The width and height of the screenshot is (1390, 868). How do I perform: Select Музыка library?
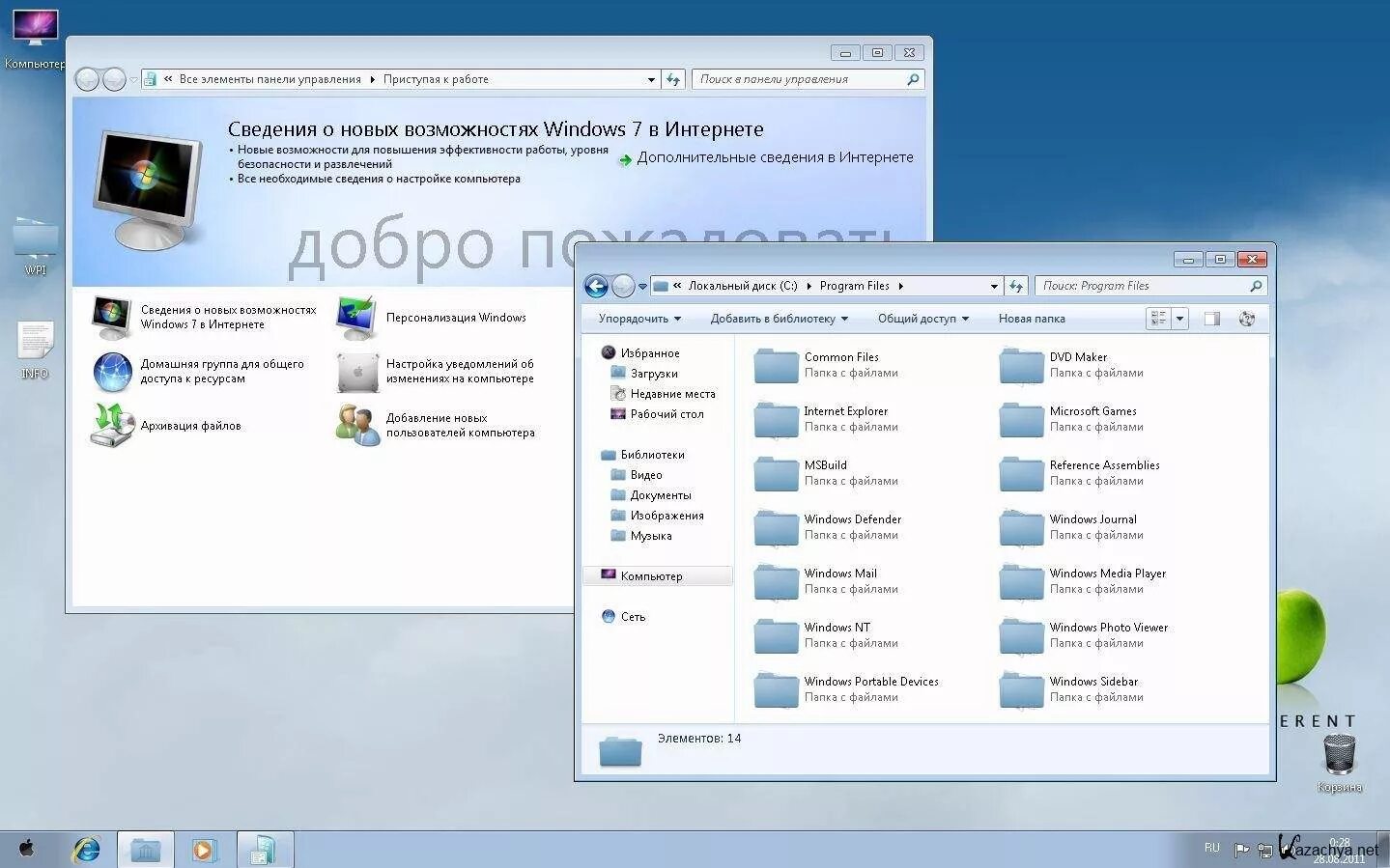coord(641,536)
